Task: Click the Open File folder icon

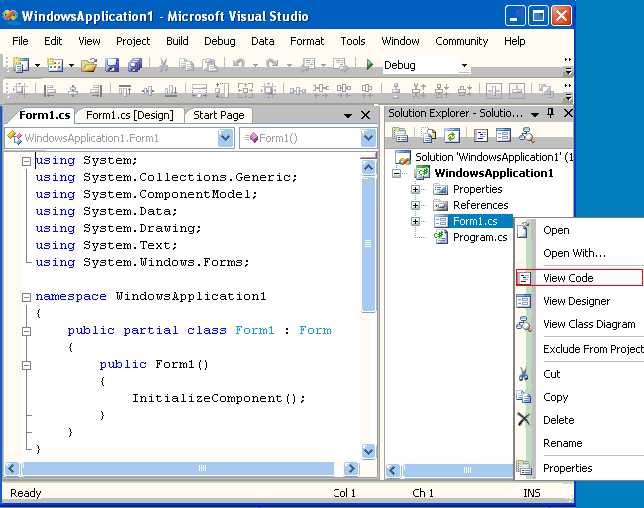Action: coord(89,65)
